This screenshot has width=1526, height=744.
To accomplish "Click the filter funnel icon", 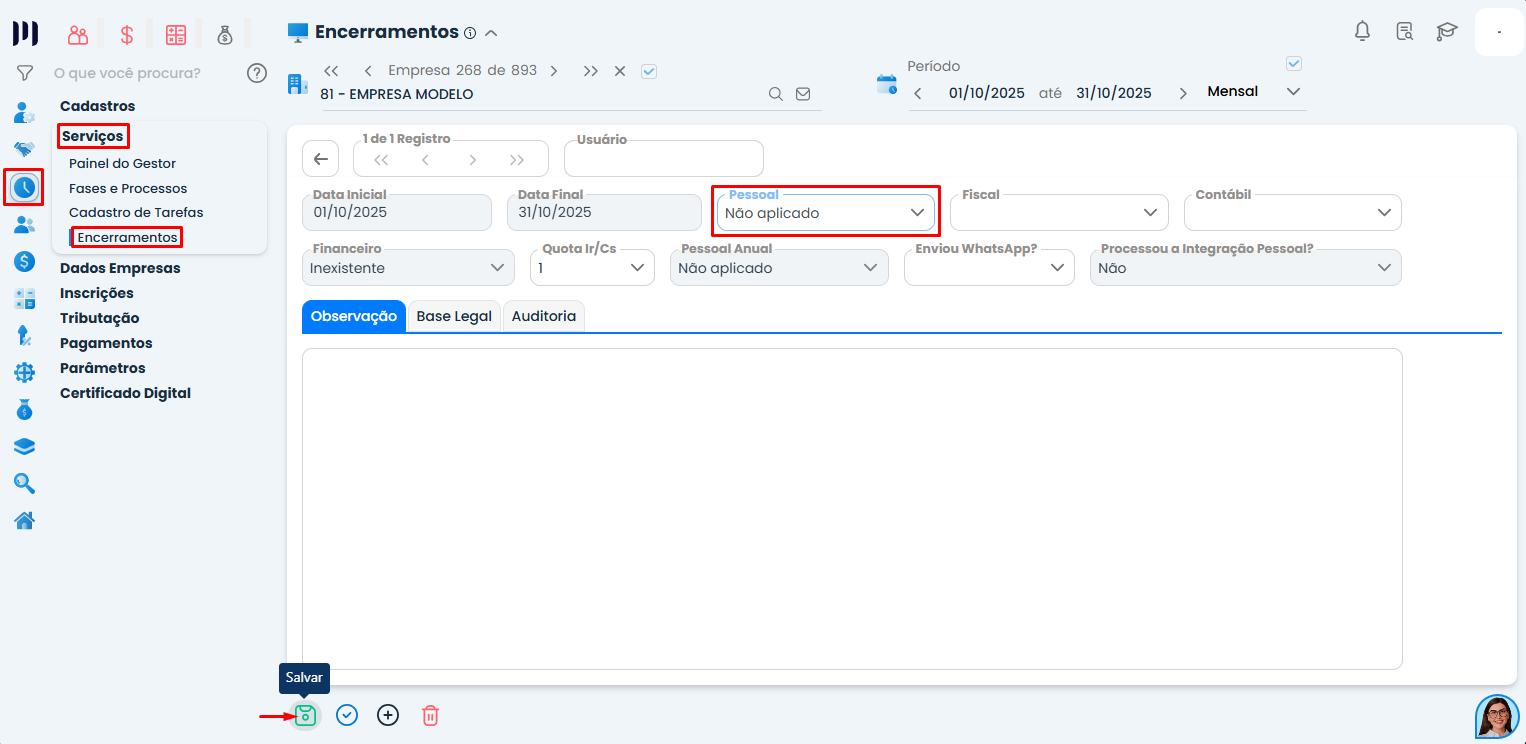I will click(x=25, y=73).
